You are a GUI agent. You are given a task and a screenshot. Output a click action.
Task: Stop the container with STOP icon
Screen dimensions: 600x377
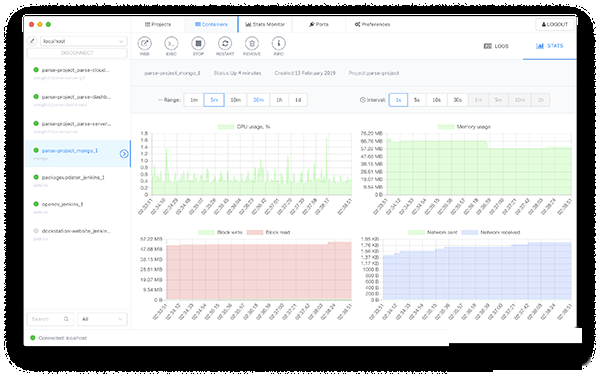tap(198, 43)
